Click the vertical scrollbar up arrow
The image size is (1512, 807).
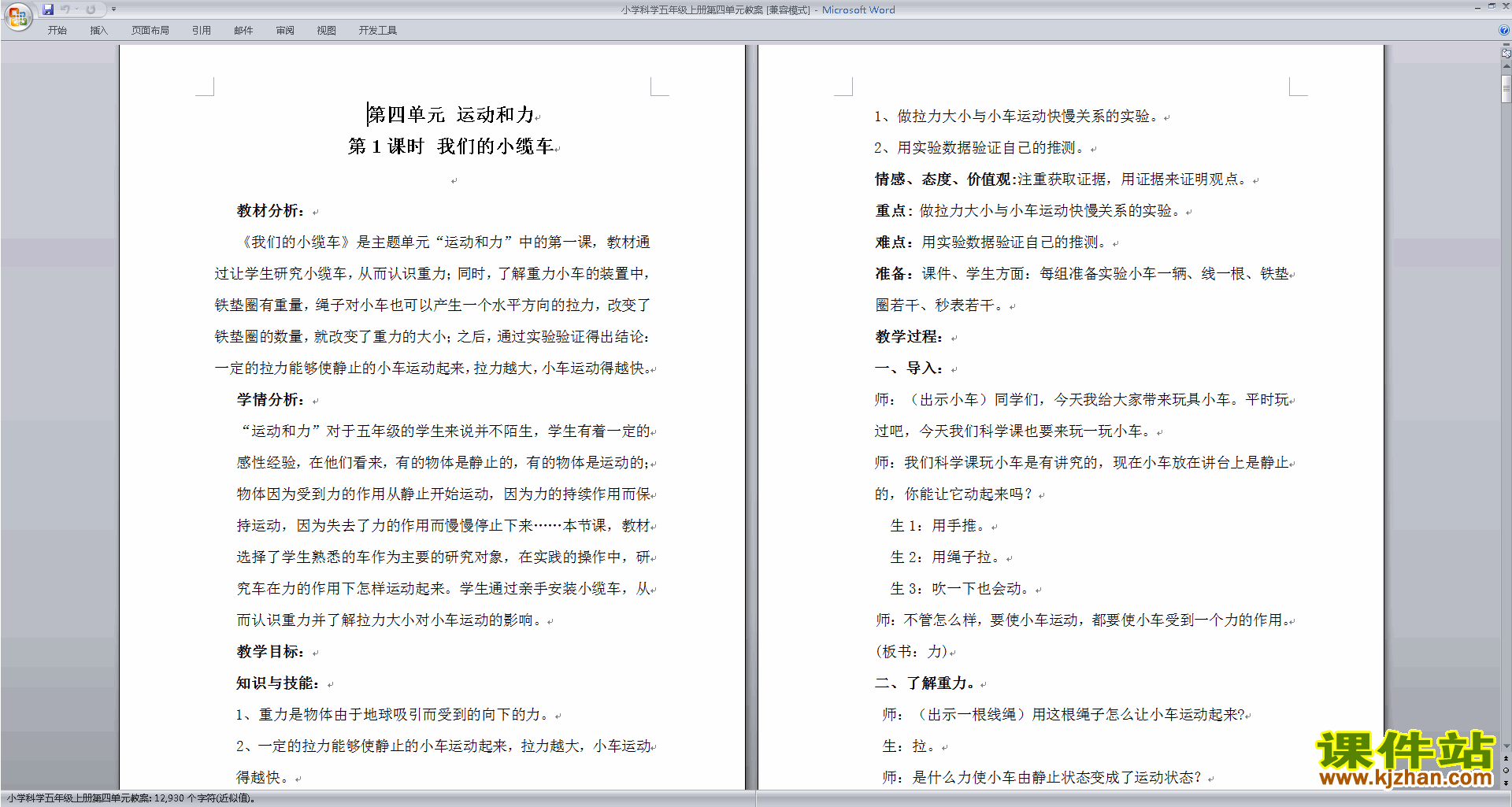pyautogui.click(x=1506, y=68)
